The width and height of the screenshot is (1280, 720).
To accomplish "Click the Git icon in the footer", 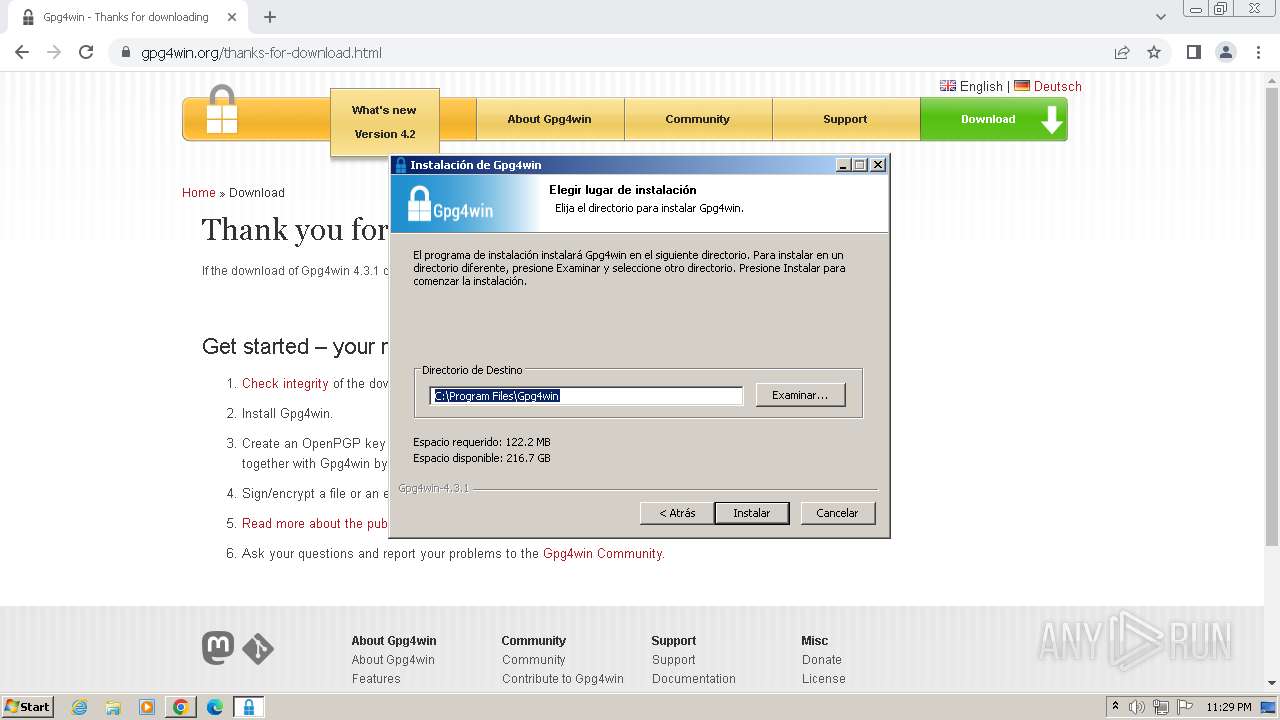I will [258, 649].
